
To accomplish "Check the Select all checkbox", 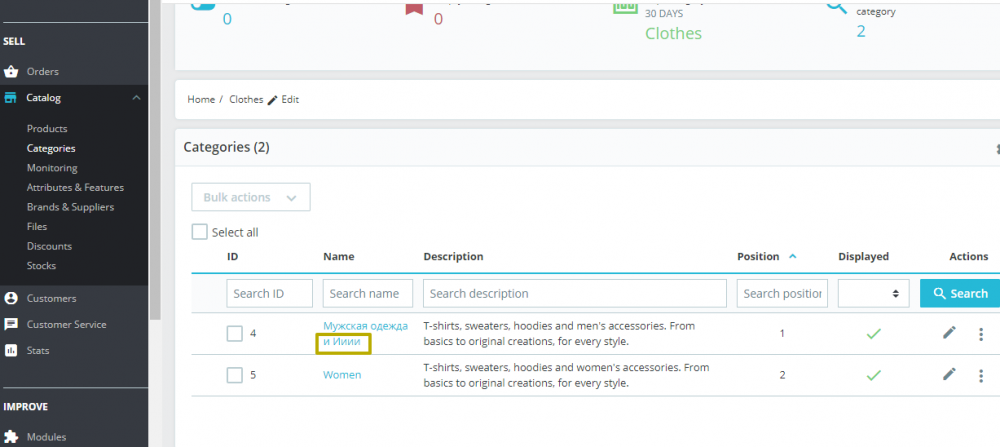I will click(200, 232).
